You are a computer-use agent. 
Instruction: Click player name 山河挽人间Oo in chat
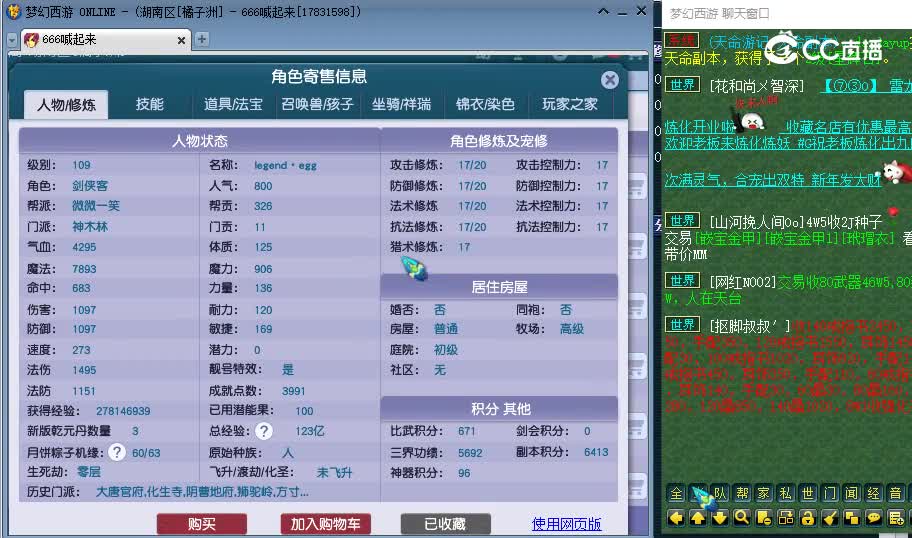tap(758, 222)
